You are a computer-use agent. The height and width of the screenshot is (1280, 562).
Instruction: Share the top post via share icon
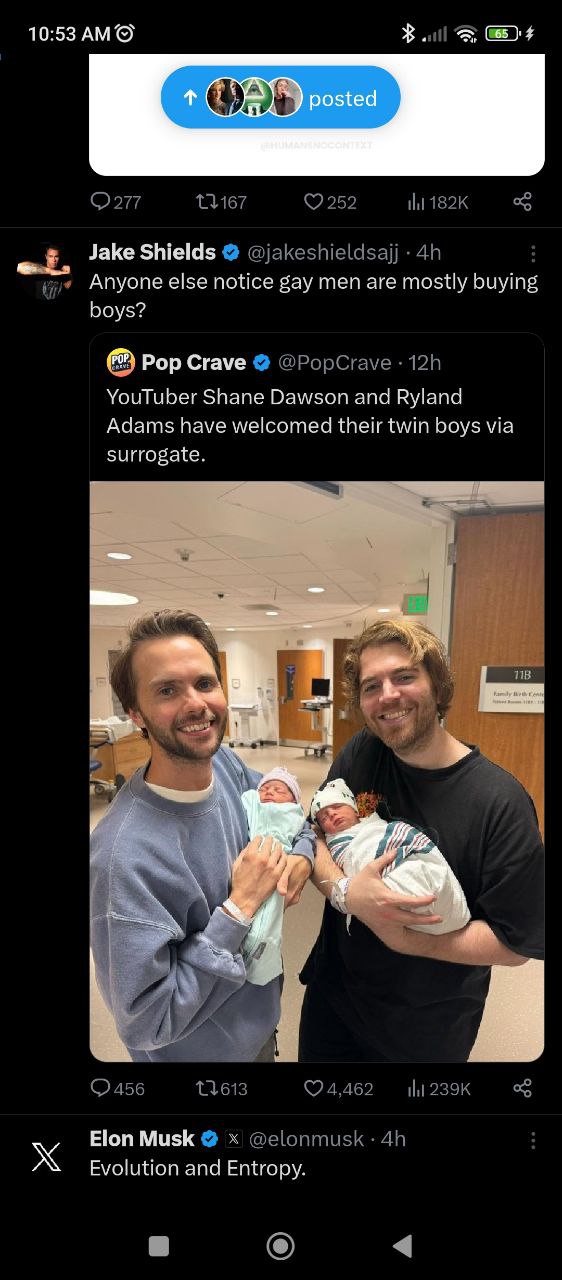tap(522, 201)
